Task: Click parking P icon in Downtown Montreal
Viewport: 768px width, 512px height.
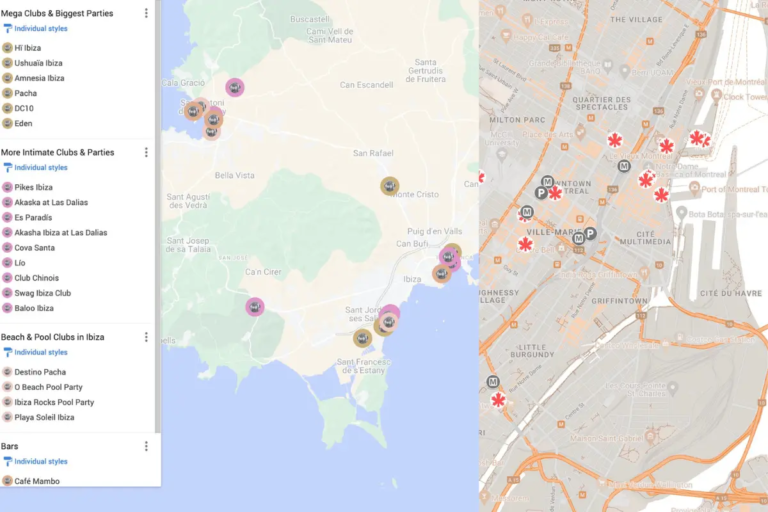Action: click(x=541, y=193)
